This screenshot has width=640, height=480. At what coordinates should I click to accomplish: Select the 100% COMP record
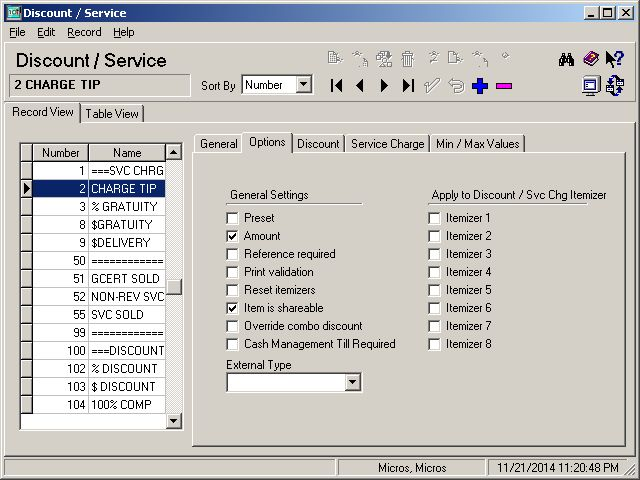[99, 404]
